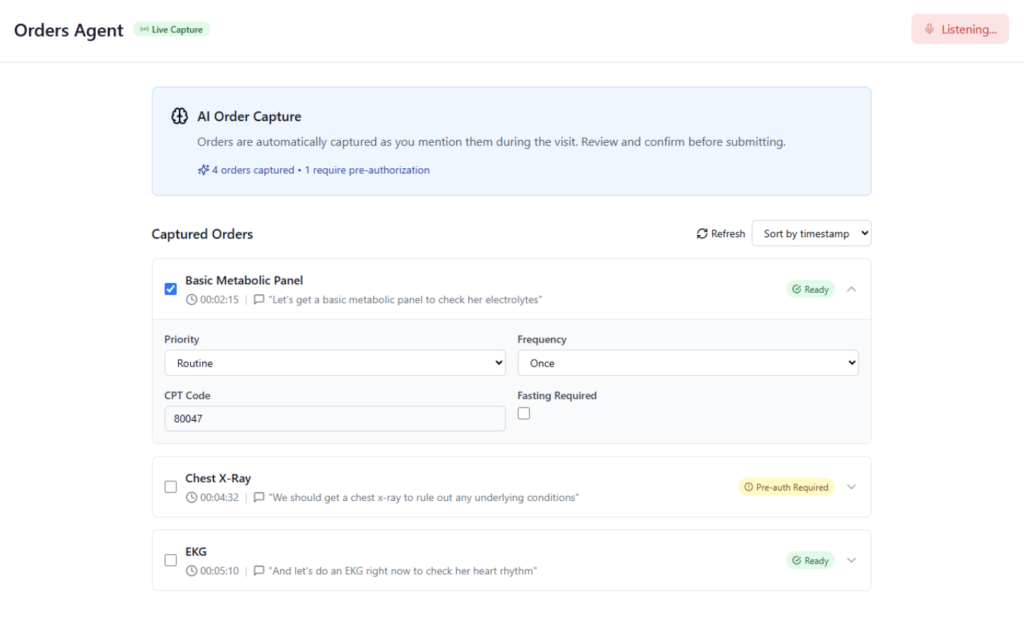Click check icon in Basic Metabolic Panel Ready badge
The height and width of the screenshot is (639, 1024).
point(797,289)
